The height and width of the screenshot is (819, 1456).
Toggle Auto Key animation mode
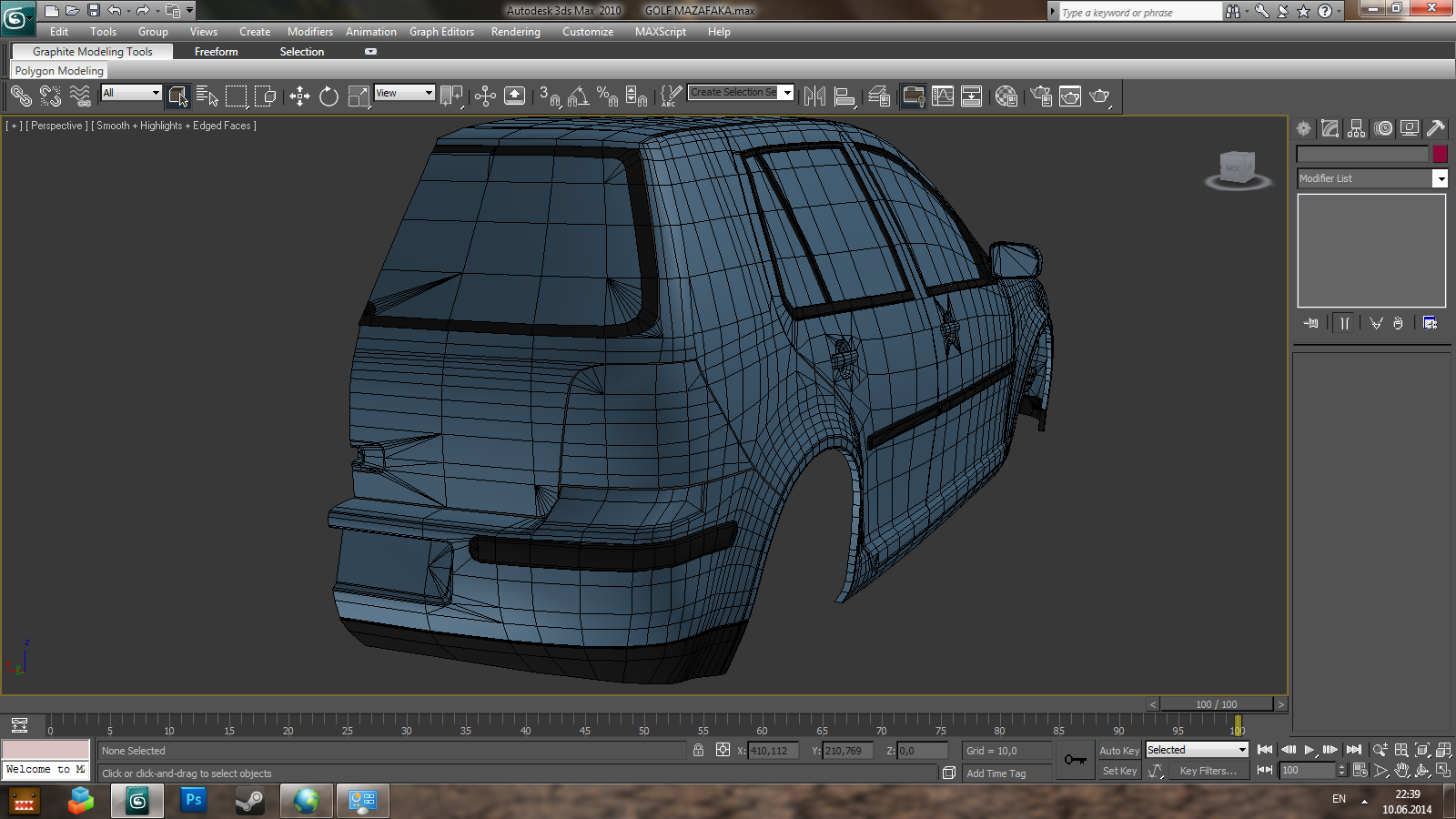click(x=1118, y=751)
